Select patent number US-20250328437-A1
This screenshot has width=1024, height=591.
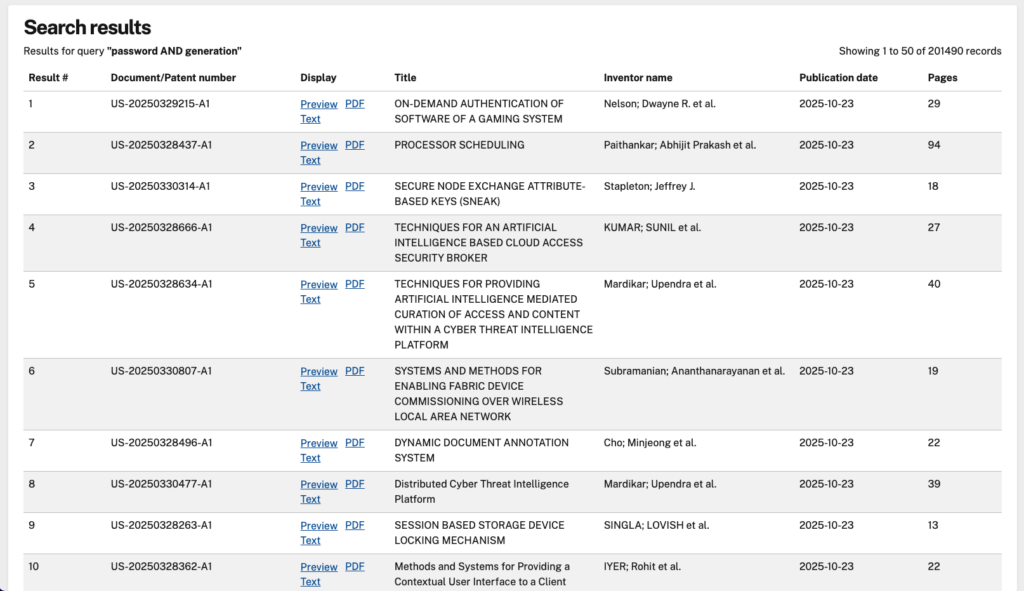click(x=161, y=145)
